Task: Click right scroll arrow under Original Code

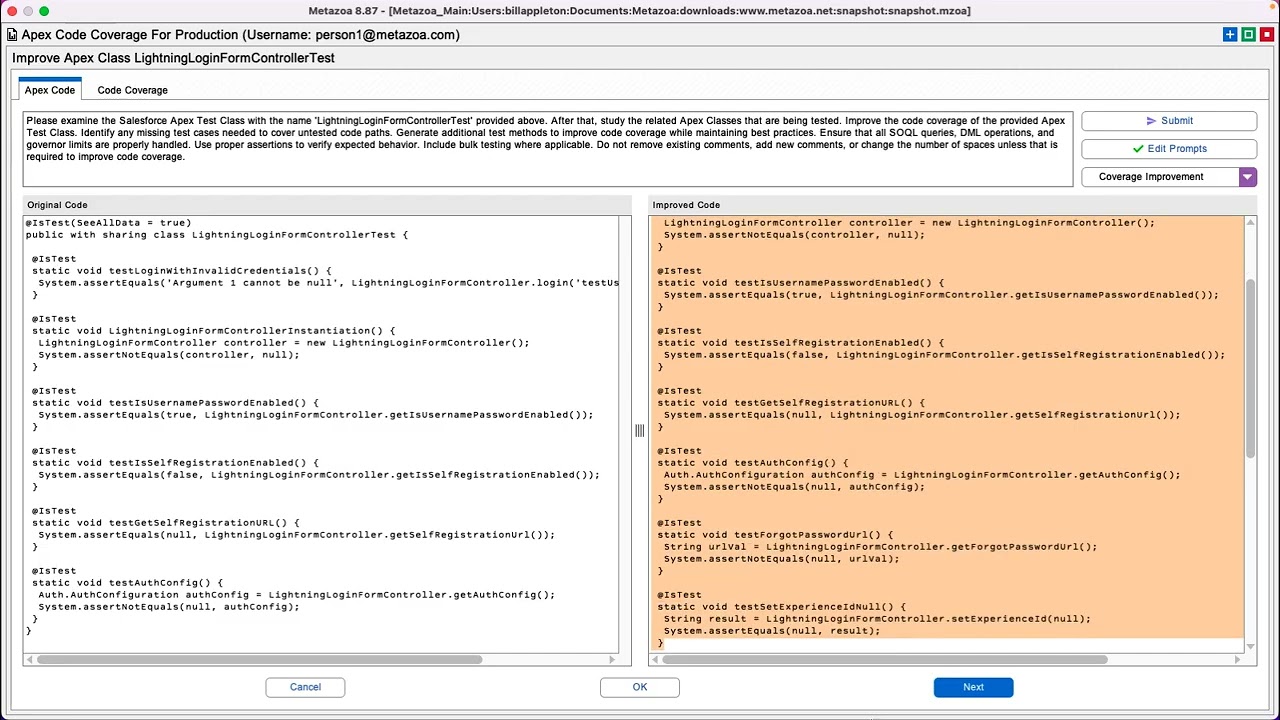Action: [x=612, y=659]
